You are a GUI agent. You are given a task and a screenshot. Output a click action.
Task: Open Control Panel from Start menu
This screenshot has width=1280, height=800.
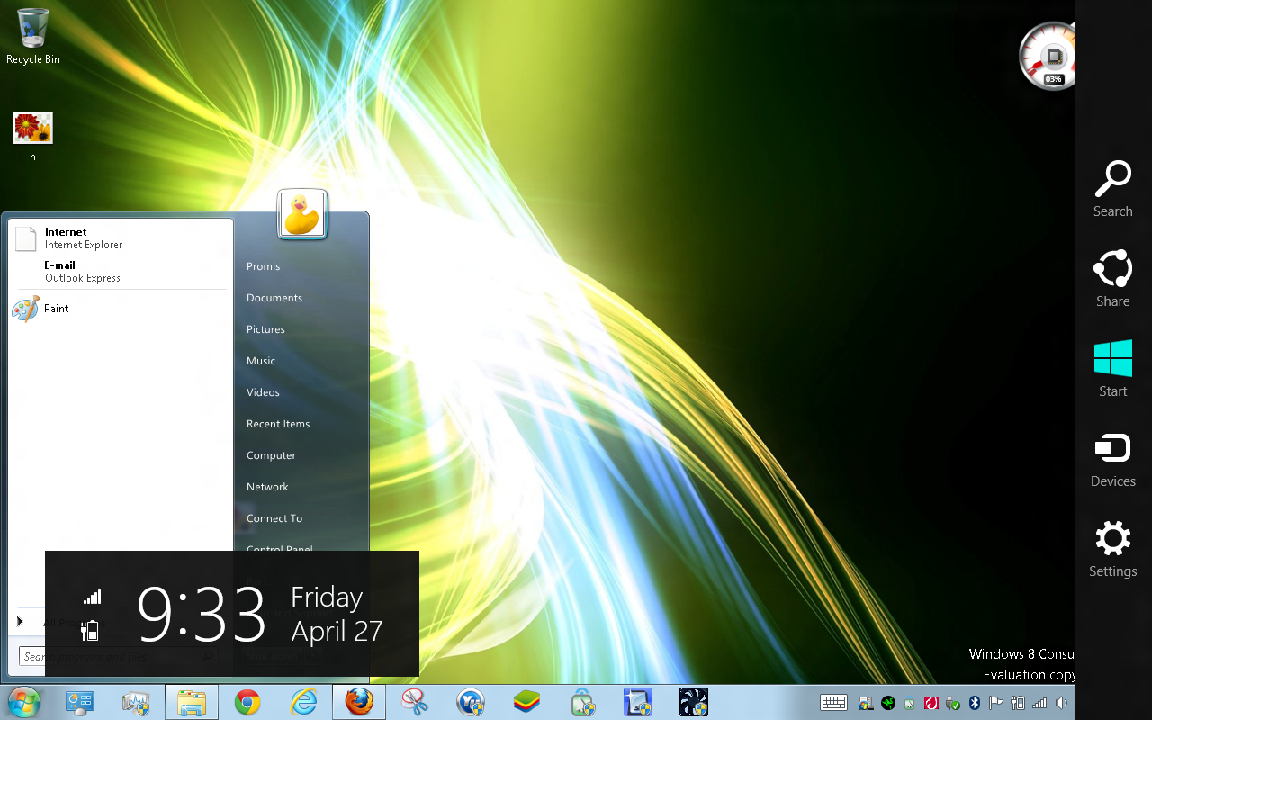[x=279, y=548]
